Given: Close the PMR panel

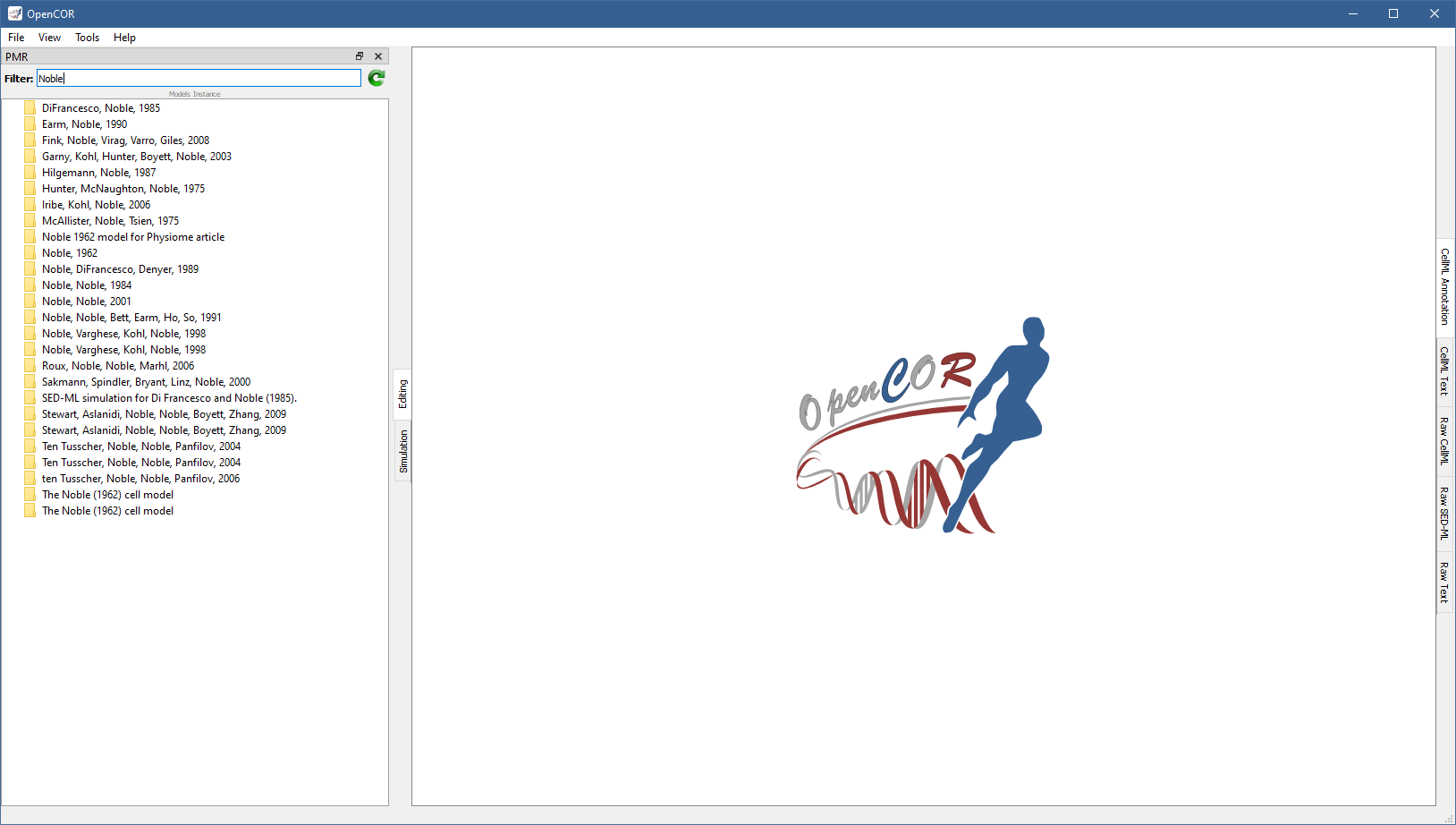Looking at the screenshot, I should point(378,56).
